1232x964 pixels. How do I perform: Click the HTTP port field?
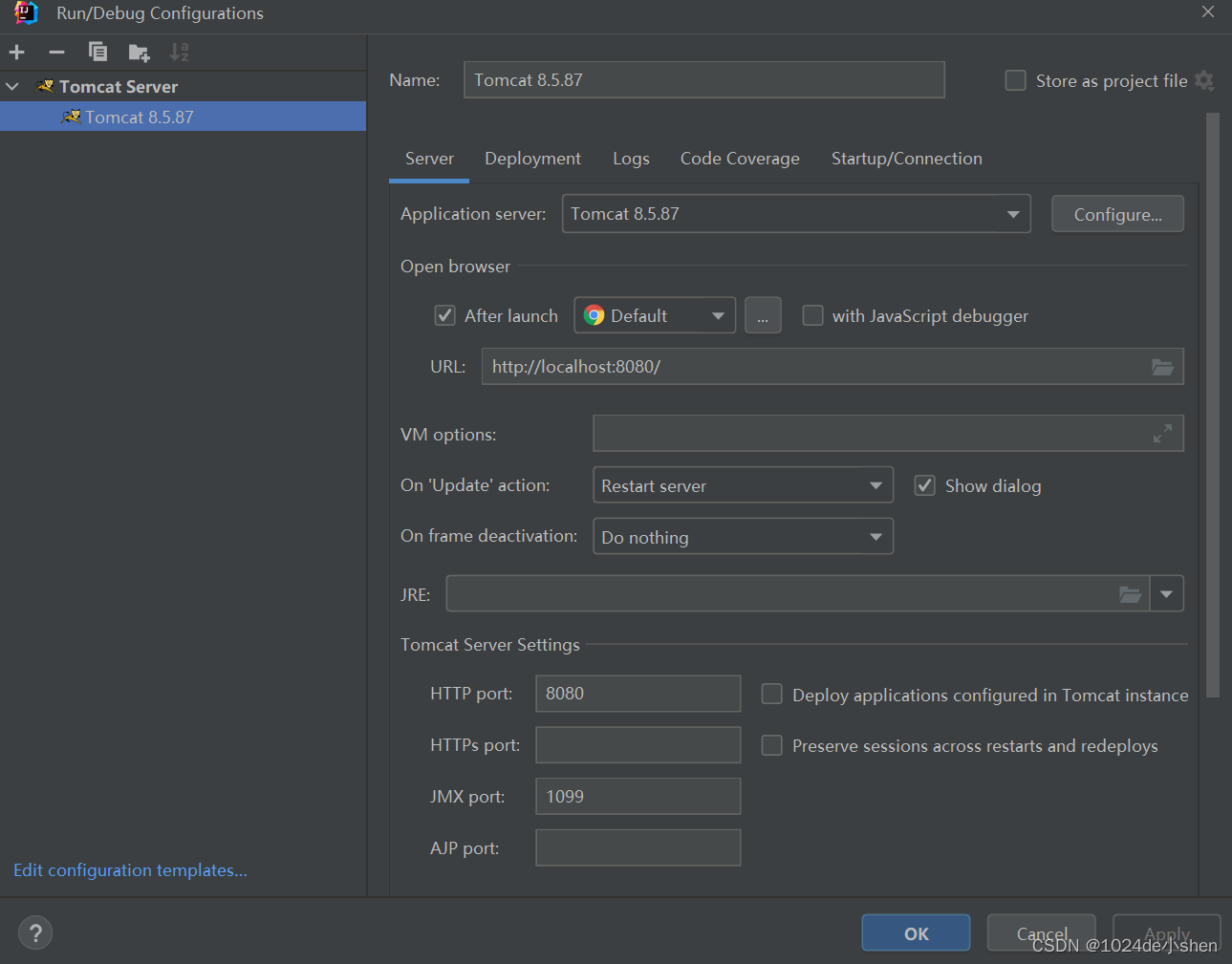tap(638, 694)
